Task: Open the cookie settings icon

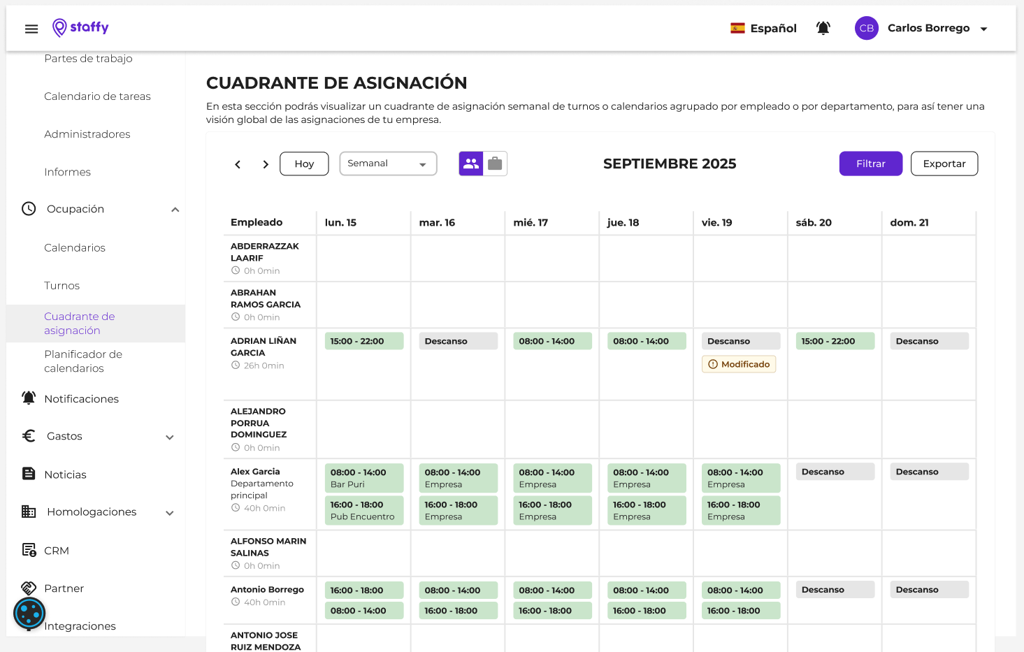Action: pos(29,613)
